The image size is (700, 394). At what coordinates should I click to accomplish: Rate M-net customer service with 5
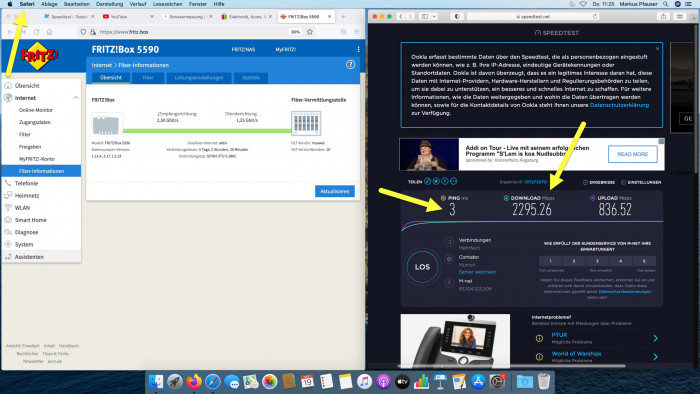tap(644, 261)
